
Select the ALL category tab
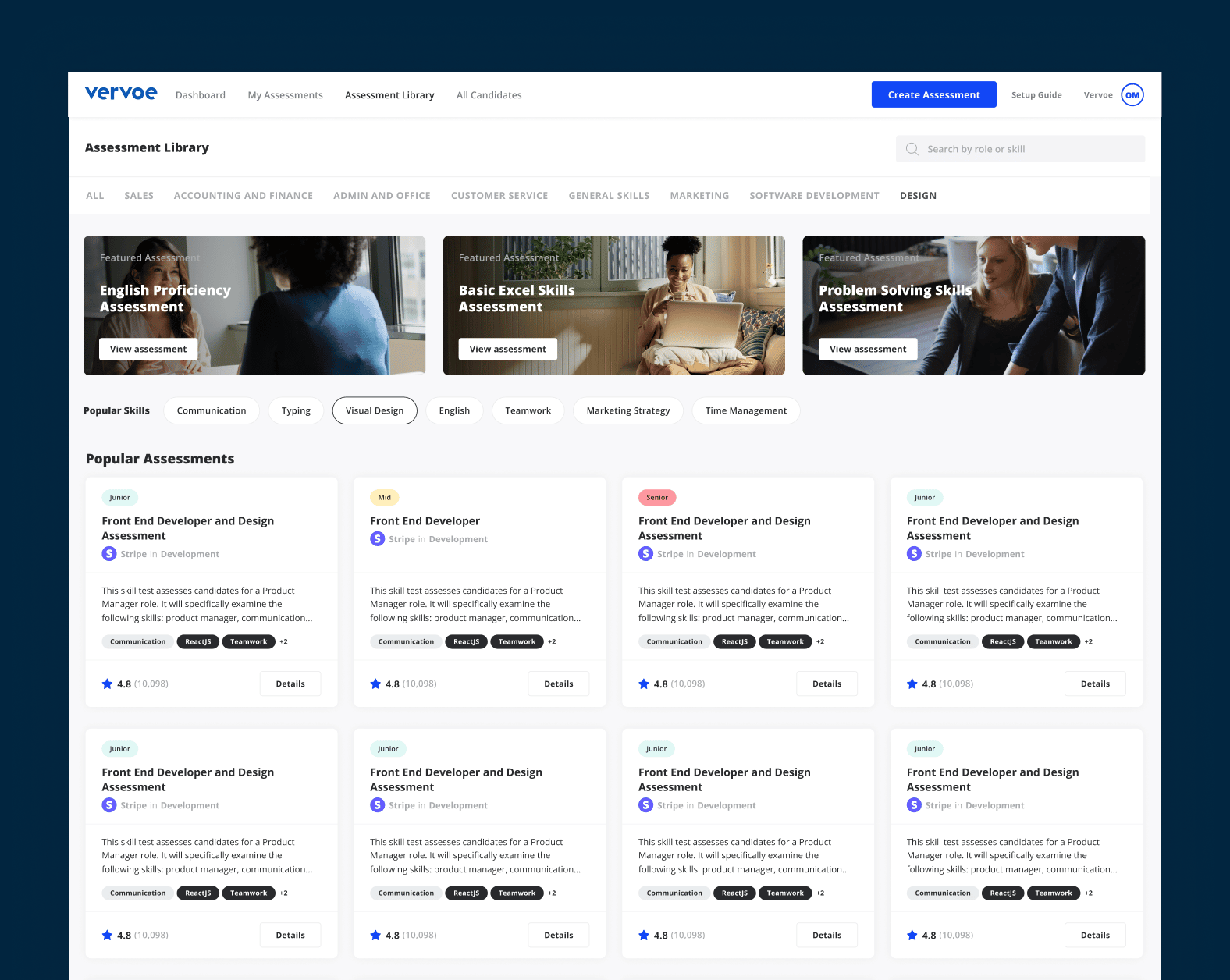[x=95, y=196]
